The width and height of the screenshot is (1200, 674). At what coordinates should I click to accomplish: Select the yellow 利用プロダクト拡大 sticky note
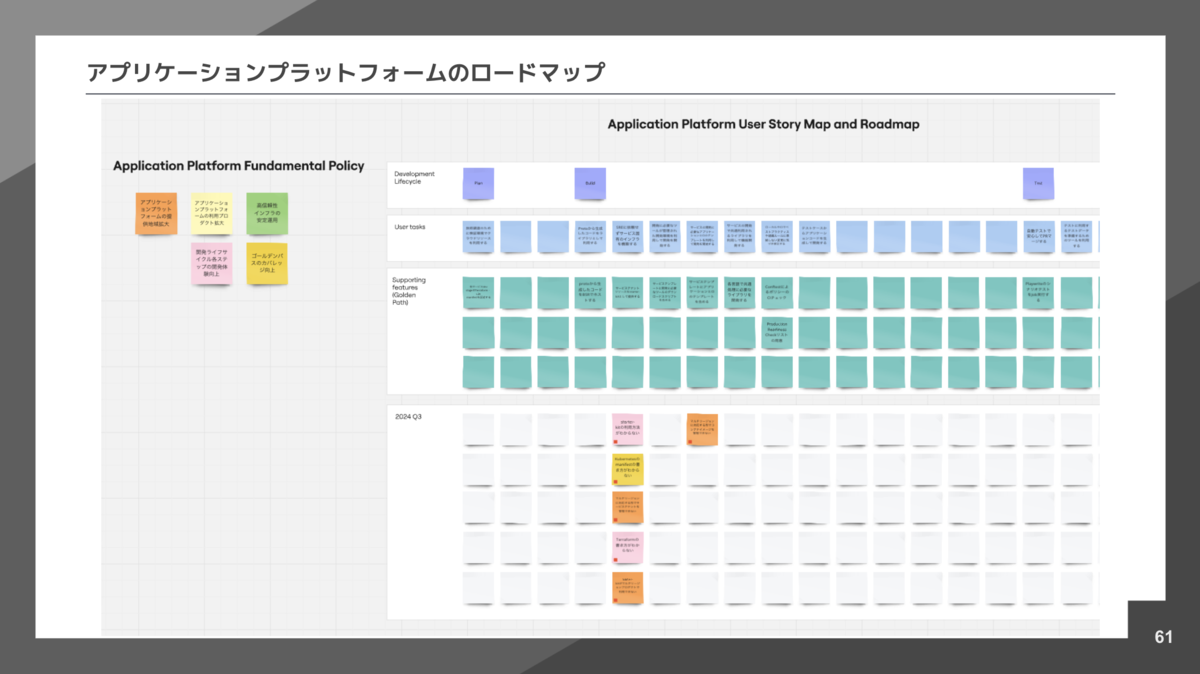[211, 212]
